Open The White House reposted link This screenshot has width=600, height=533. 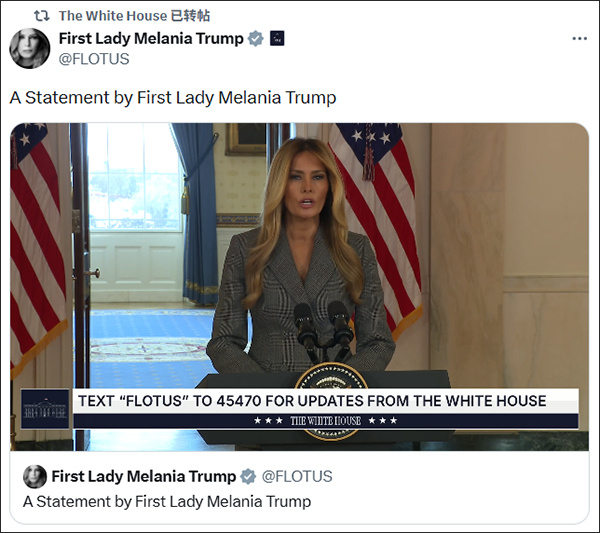[x=134, y=16]
